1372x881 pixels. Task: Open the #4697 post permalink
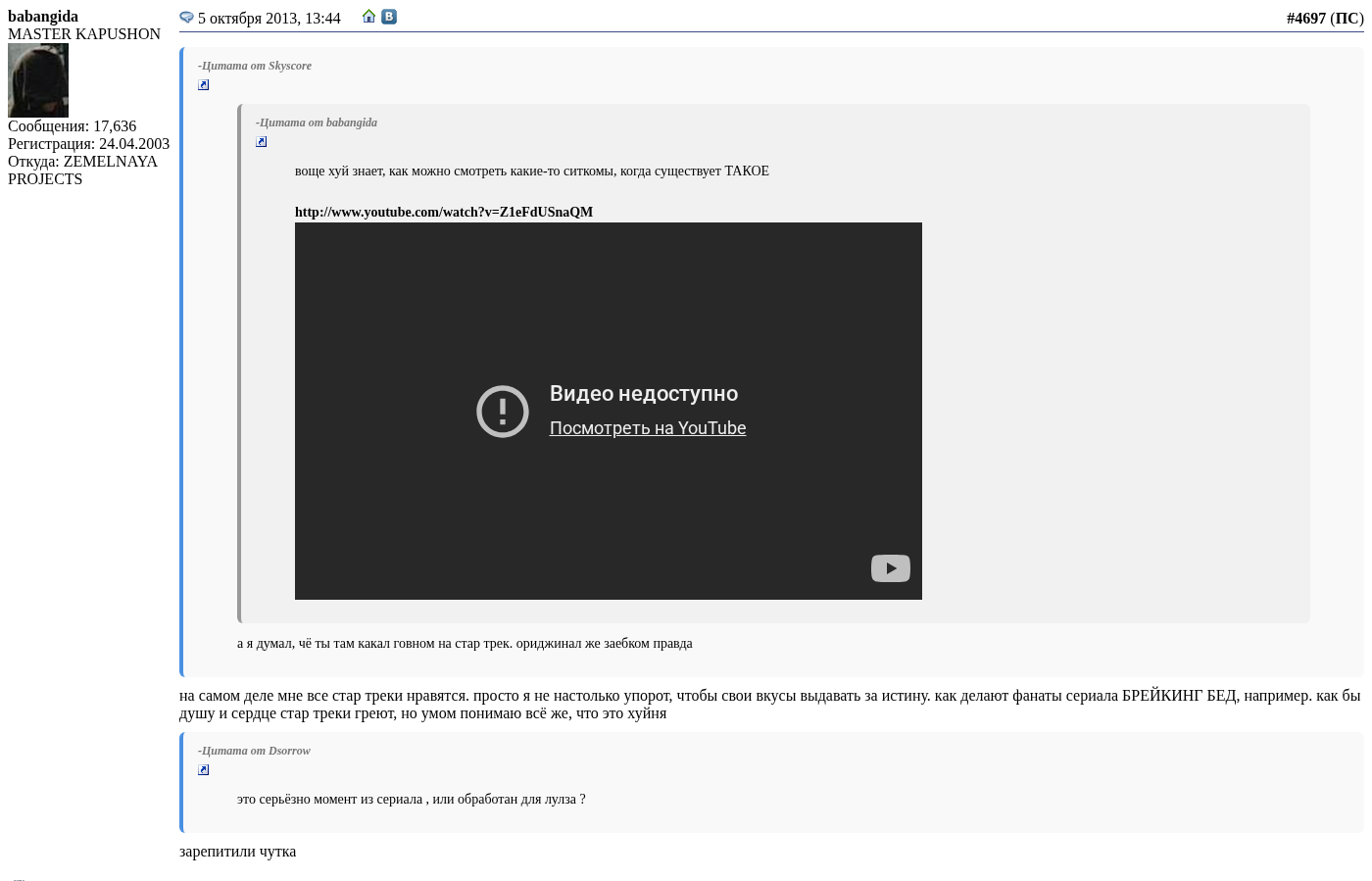pyautogui.click(x=1305, y=19)
